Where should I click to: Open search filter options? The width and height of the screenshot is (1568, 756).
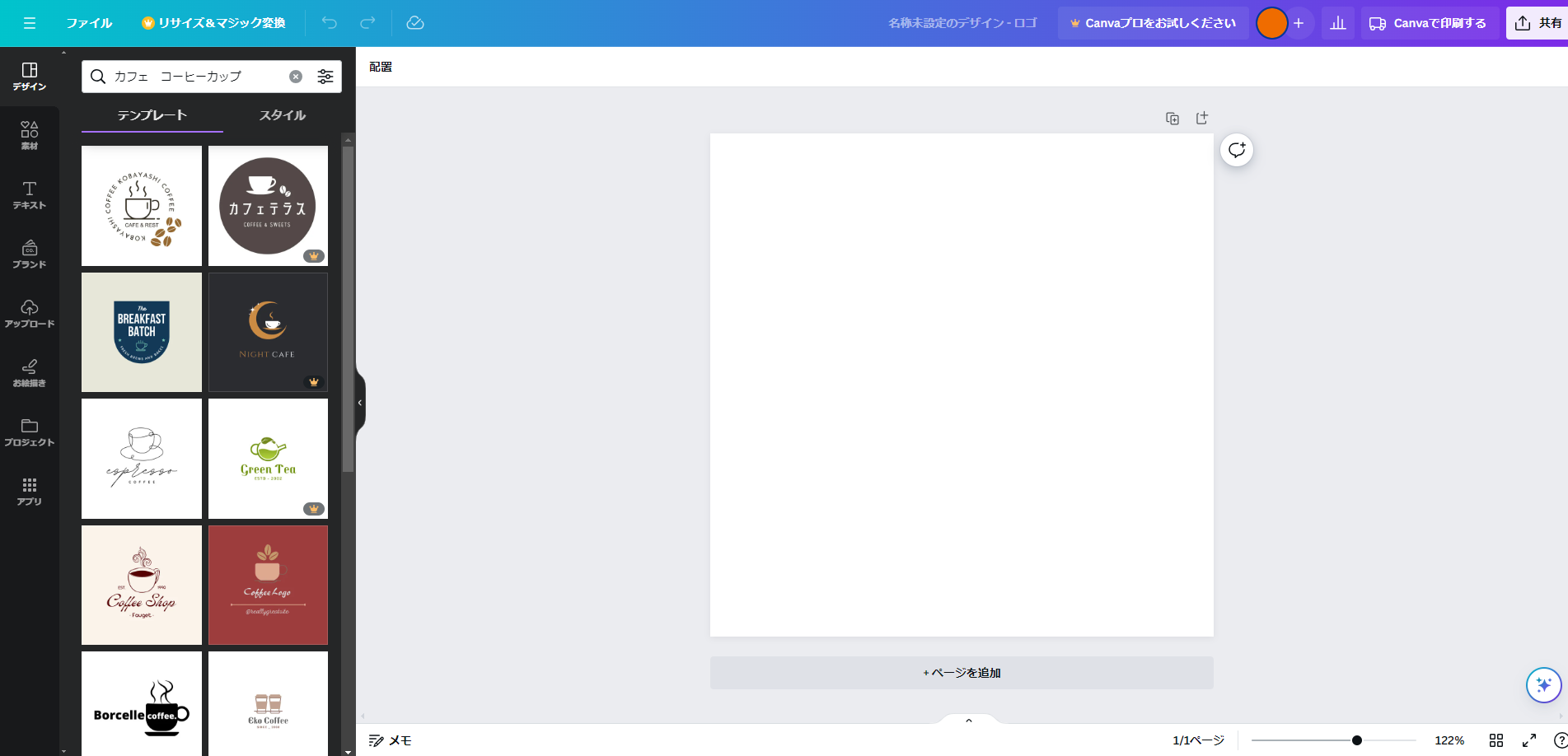click(x=325, y=76)
